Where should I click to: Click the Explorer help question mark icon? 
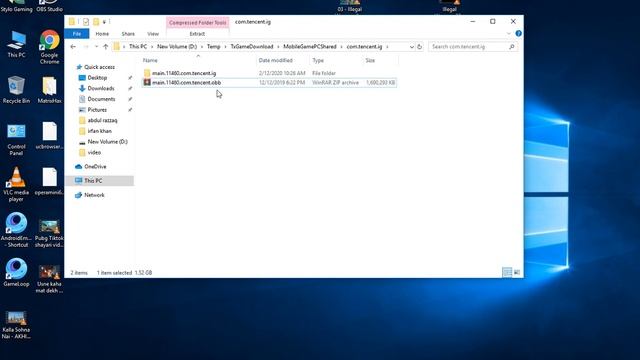pos(518,33)
